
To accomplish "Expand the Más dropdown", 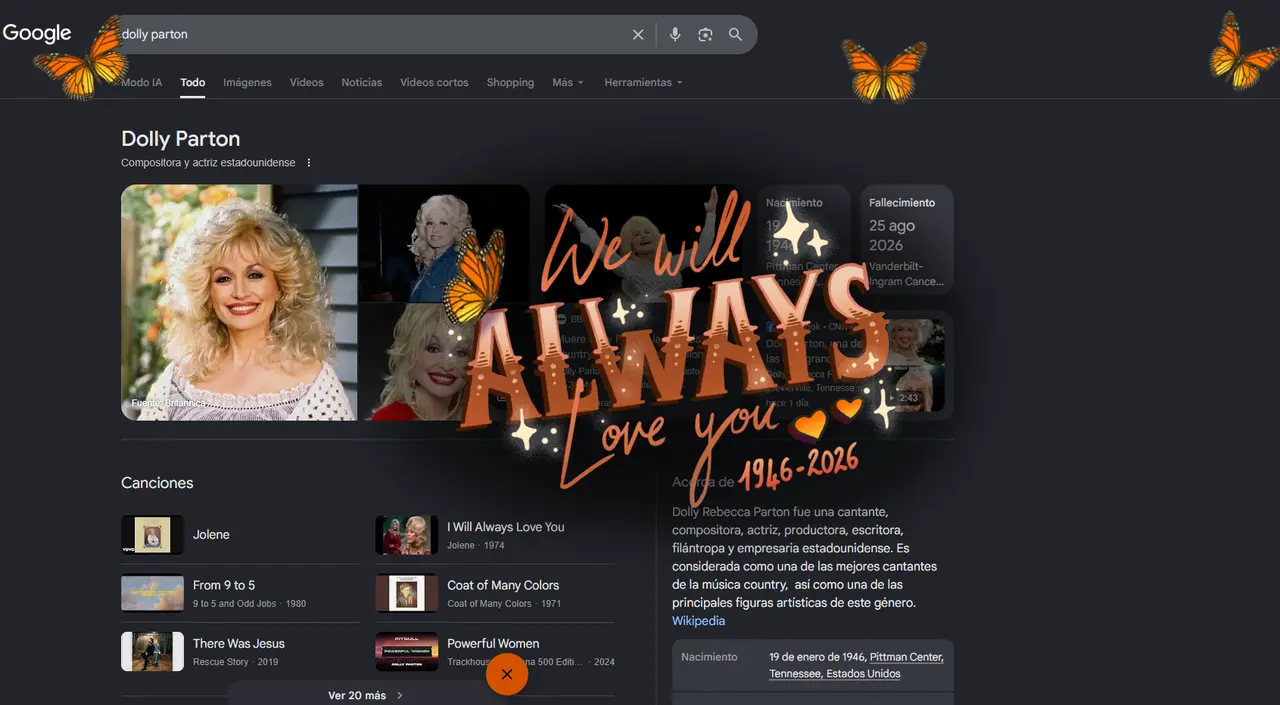I will coord(568,82).
